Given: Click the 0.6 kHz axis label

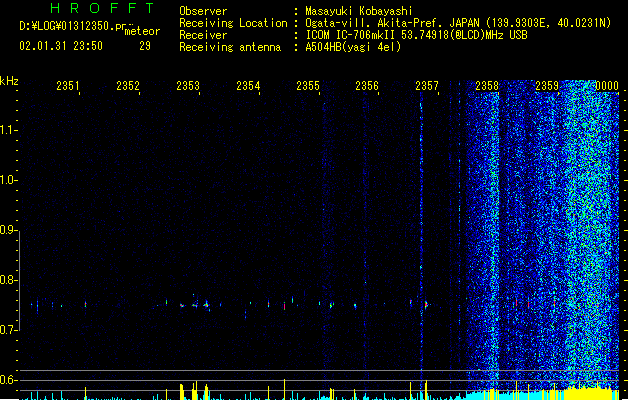Looking at the screenshot, I should (x=8, y=380).
